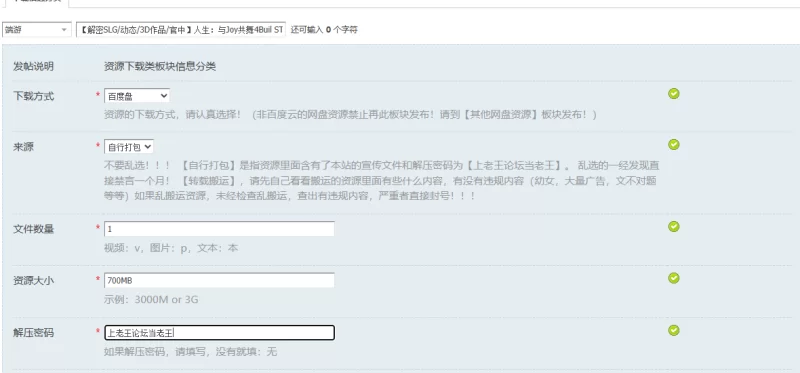Click green check icon for 文件数量
The width and height of the screenshot is (800, 373).
pos(674,226)
